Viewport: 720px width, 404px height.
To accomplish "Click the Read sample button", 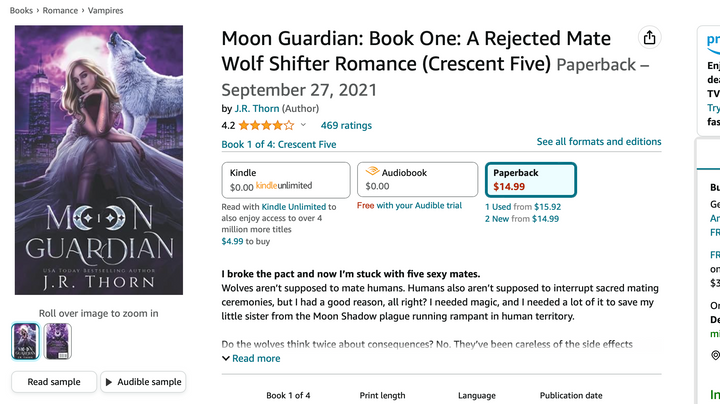I will pyautogui.click(x=52, y=382).
